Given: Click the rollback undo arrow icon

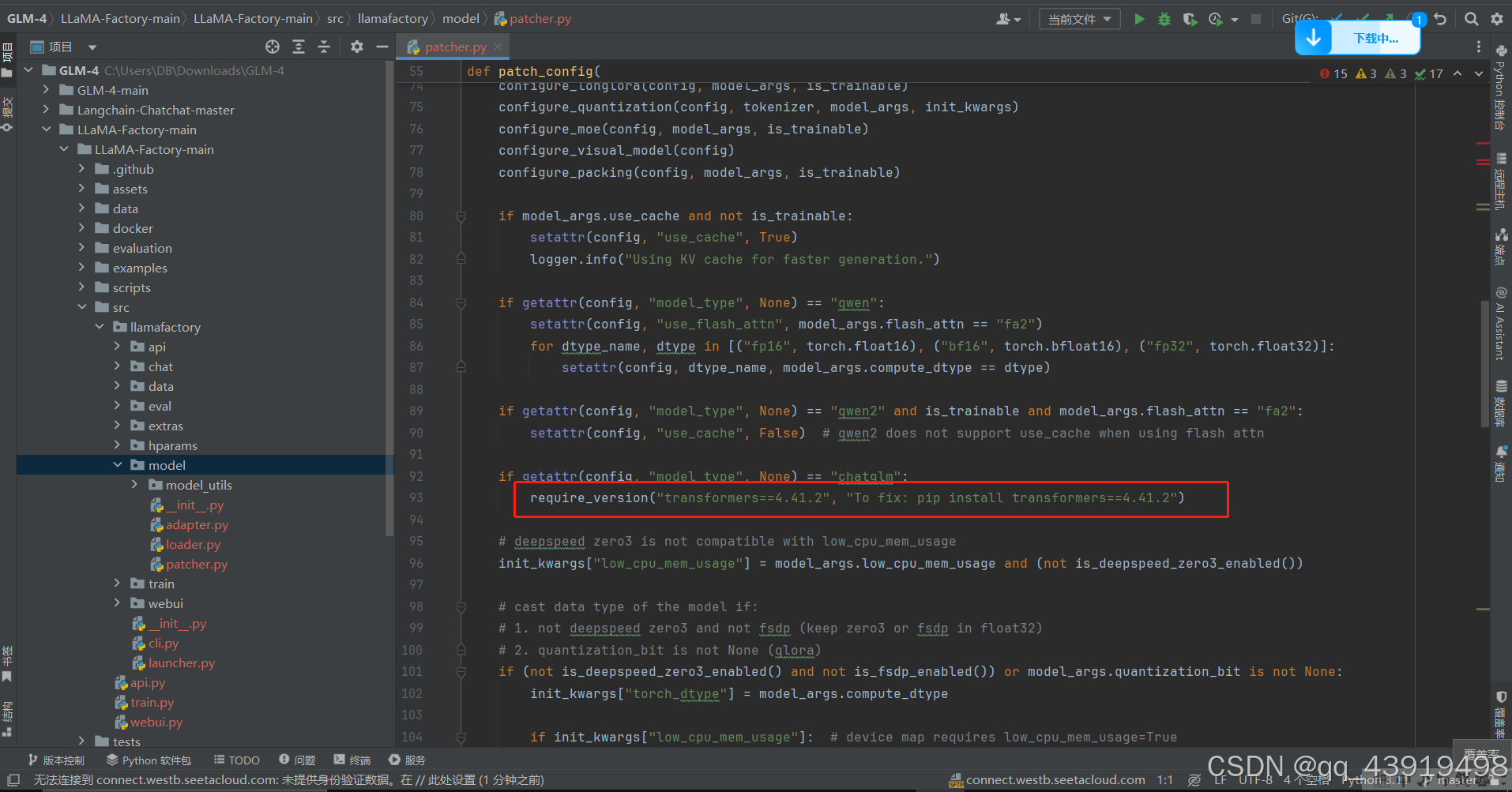Looking at the screenshot, I should pos(1441,19).
